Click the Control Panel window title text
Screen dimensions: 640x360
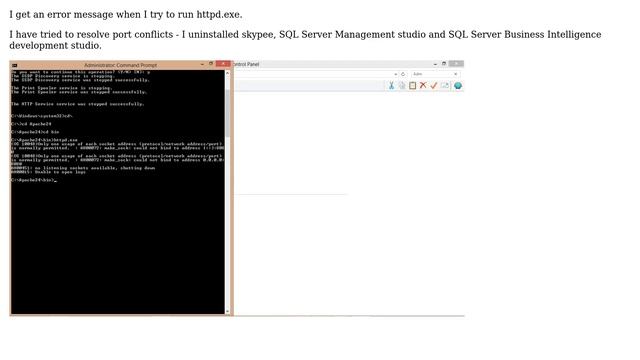click(246, 64)
